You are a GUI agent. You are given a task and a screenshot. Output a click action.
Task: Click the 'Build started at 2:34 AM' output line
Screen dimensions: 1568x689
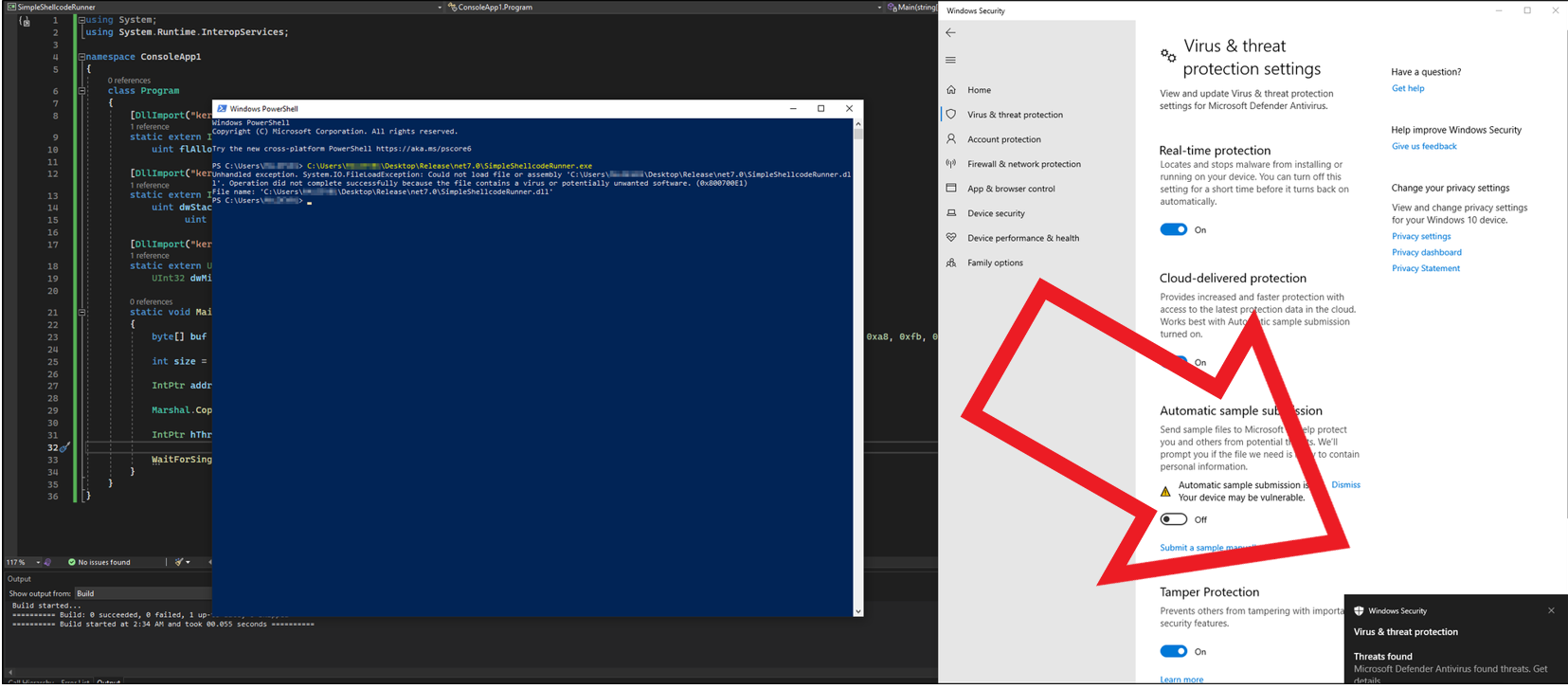tap(163, 625)
